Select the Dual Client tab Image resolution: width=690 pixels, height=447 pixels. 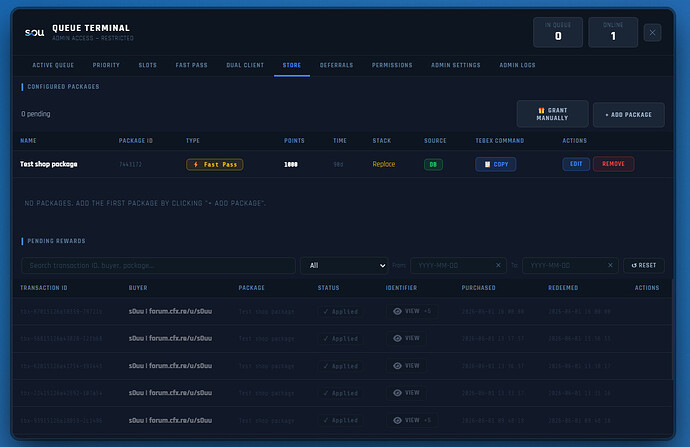245,65
